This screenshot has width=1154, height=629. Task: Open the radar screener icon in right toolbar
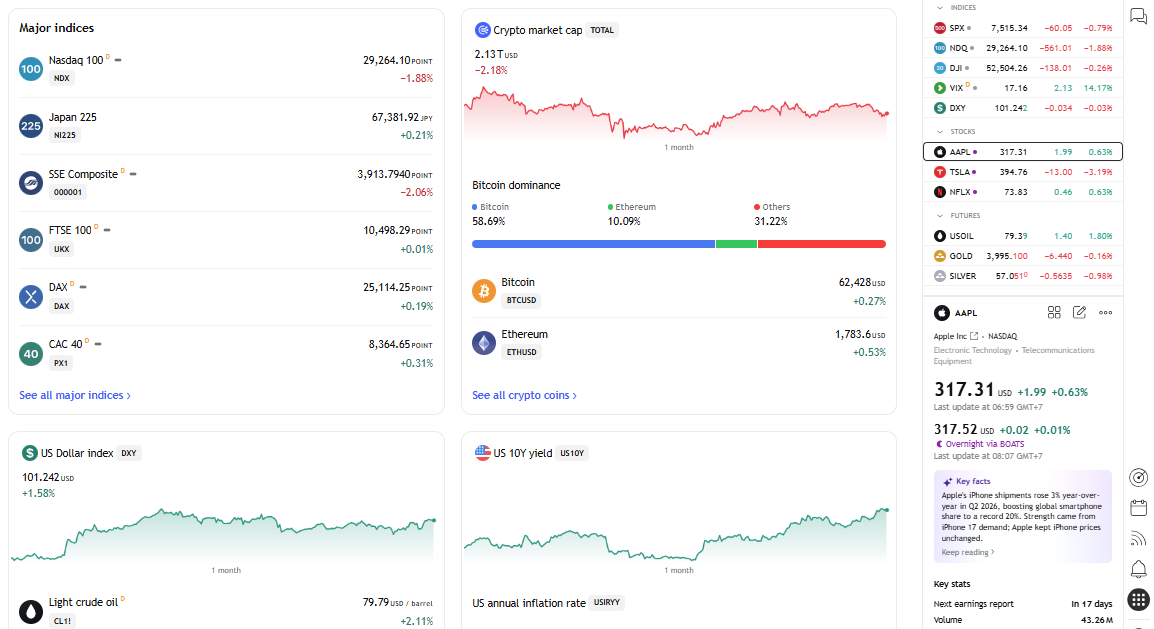pyautogui.click(x=1139, y=477)
